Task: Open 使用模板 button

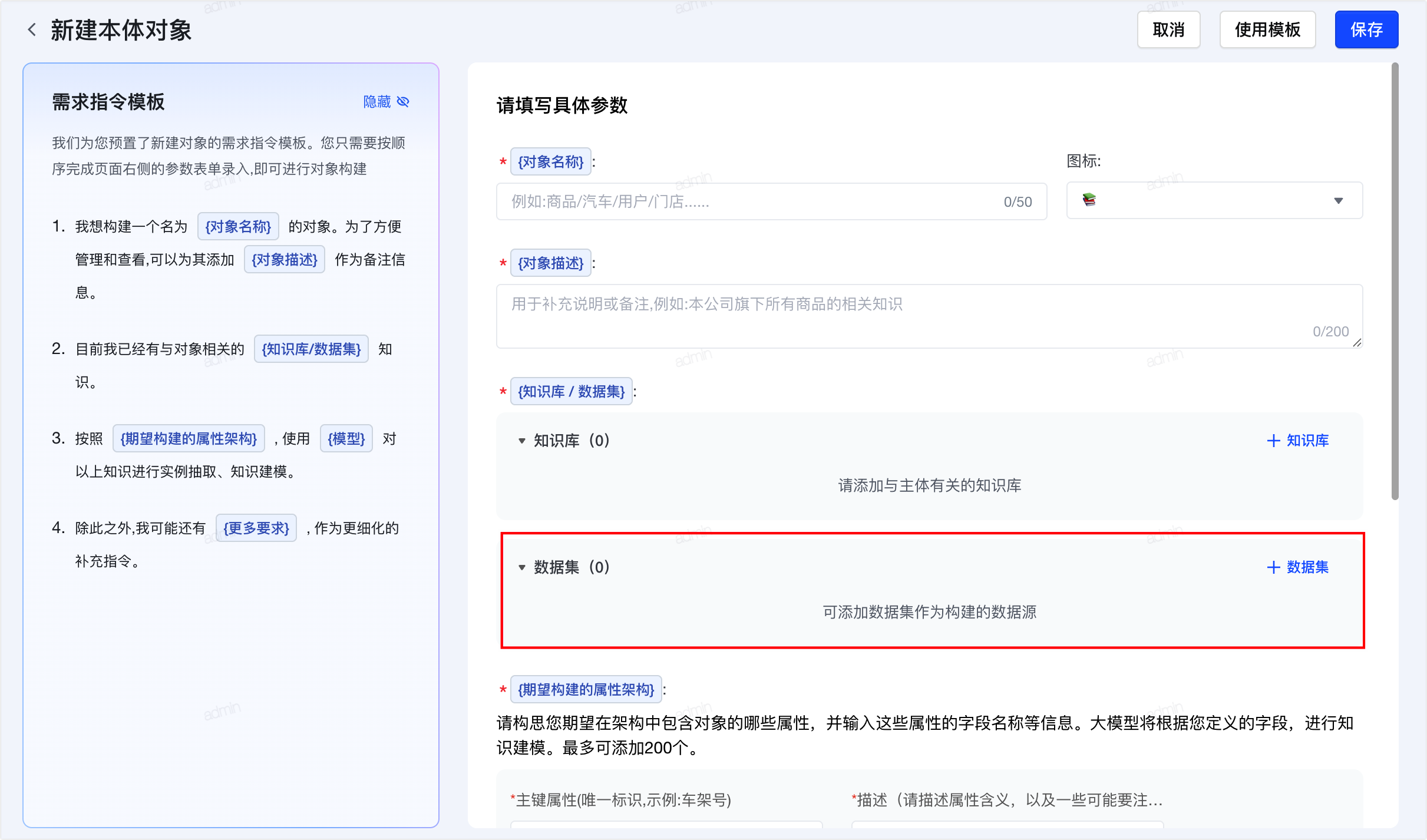Action: point(1267,29)
